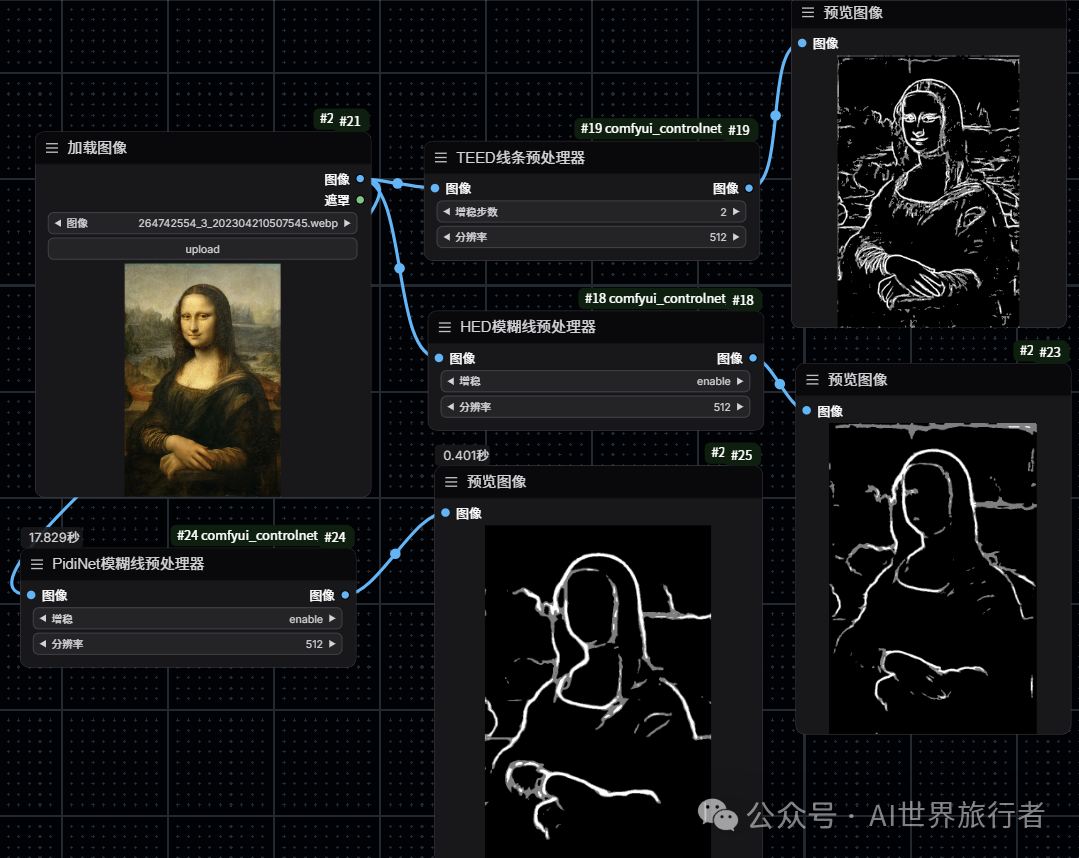Click HED 分辨率 512 field
The image size is (1079, 858).
[595, 407]
